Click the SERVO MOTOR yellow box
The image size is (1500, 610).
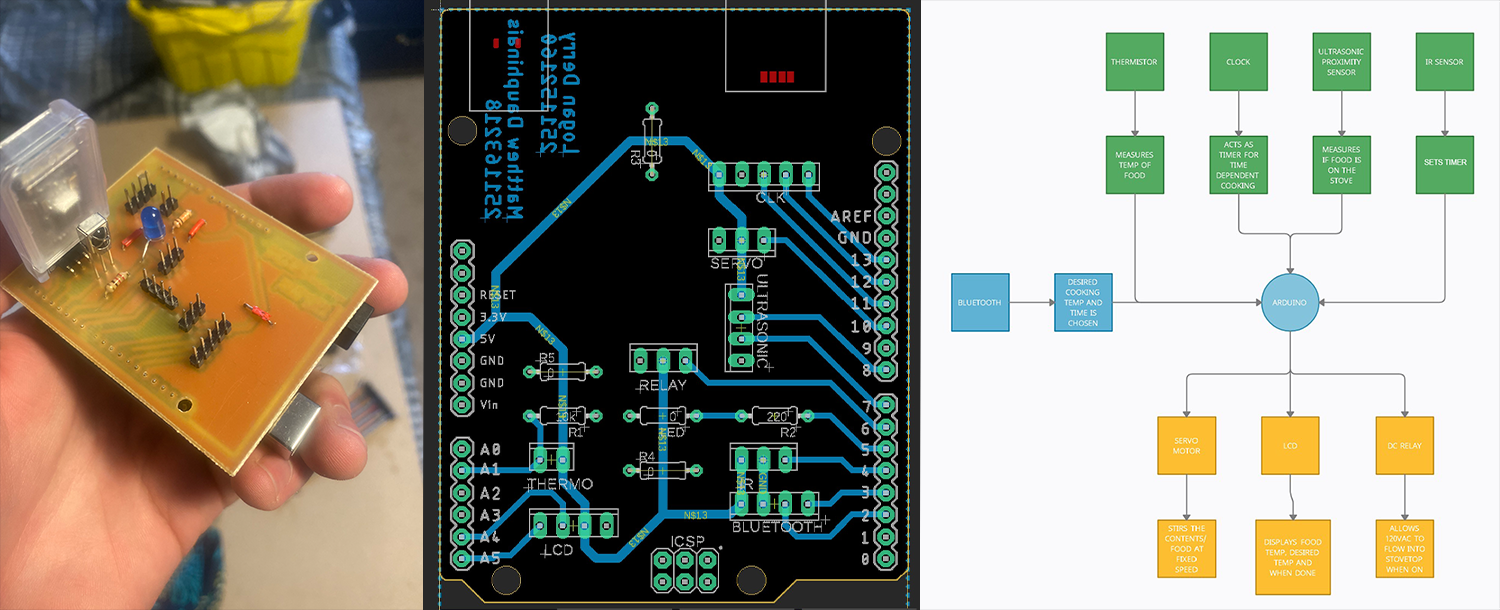(1186, 445)
